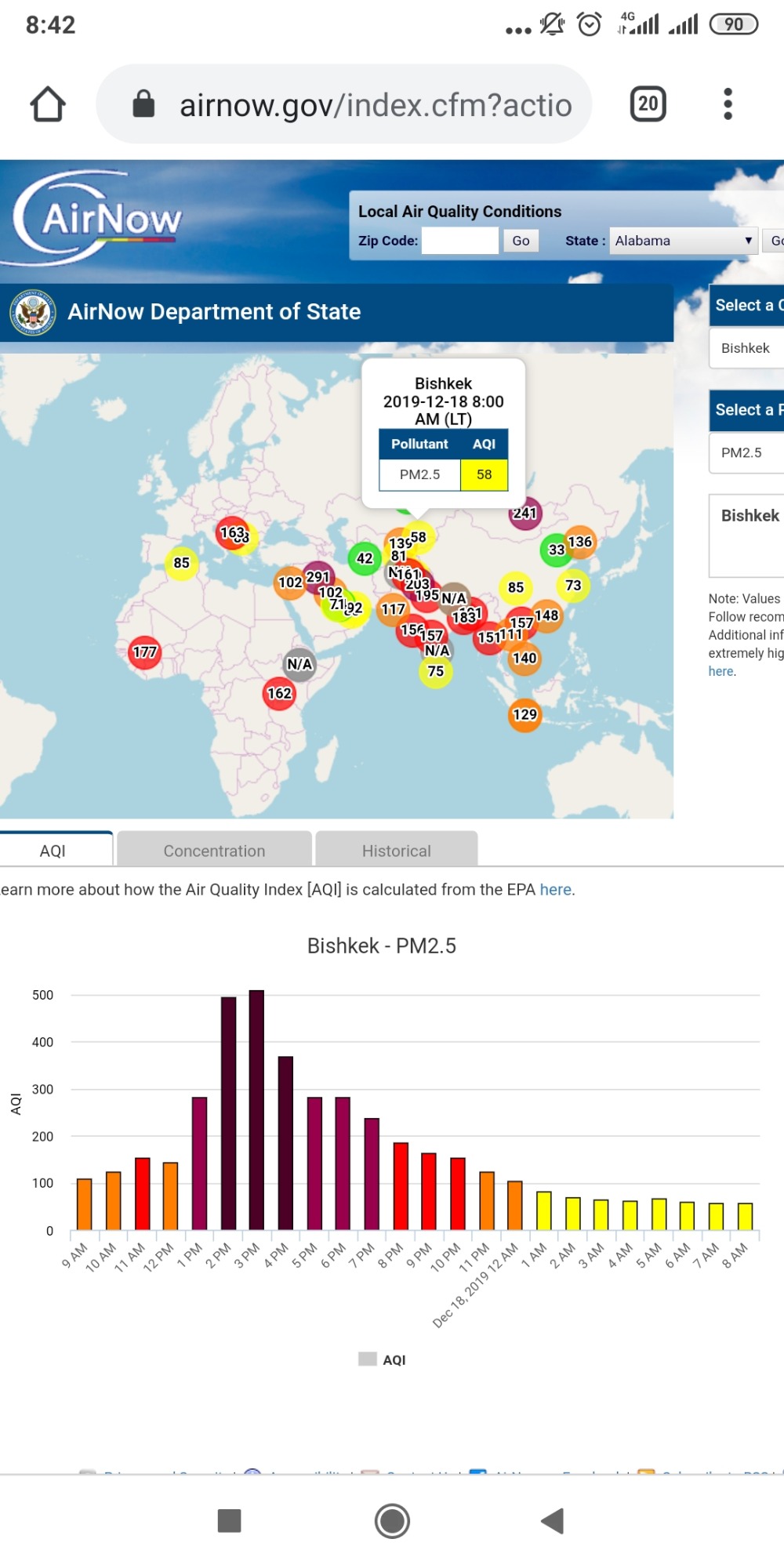Select the purple 241 AQI map marker
Viewport: 784px width, 1568px height.
coord(525,514)
